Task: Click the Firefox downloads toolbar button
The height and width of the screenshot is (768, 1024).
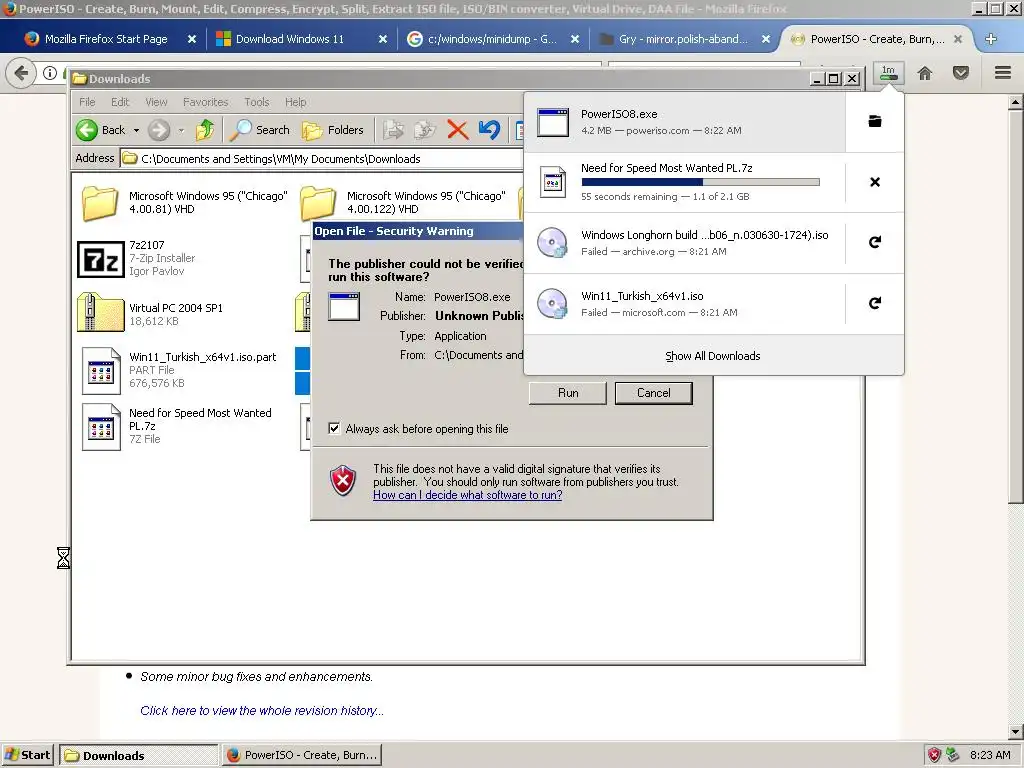Action: tap(888, 73)
